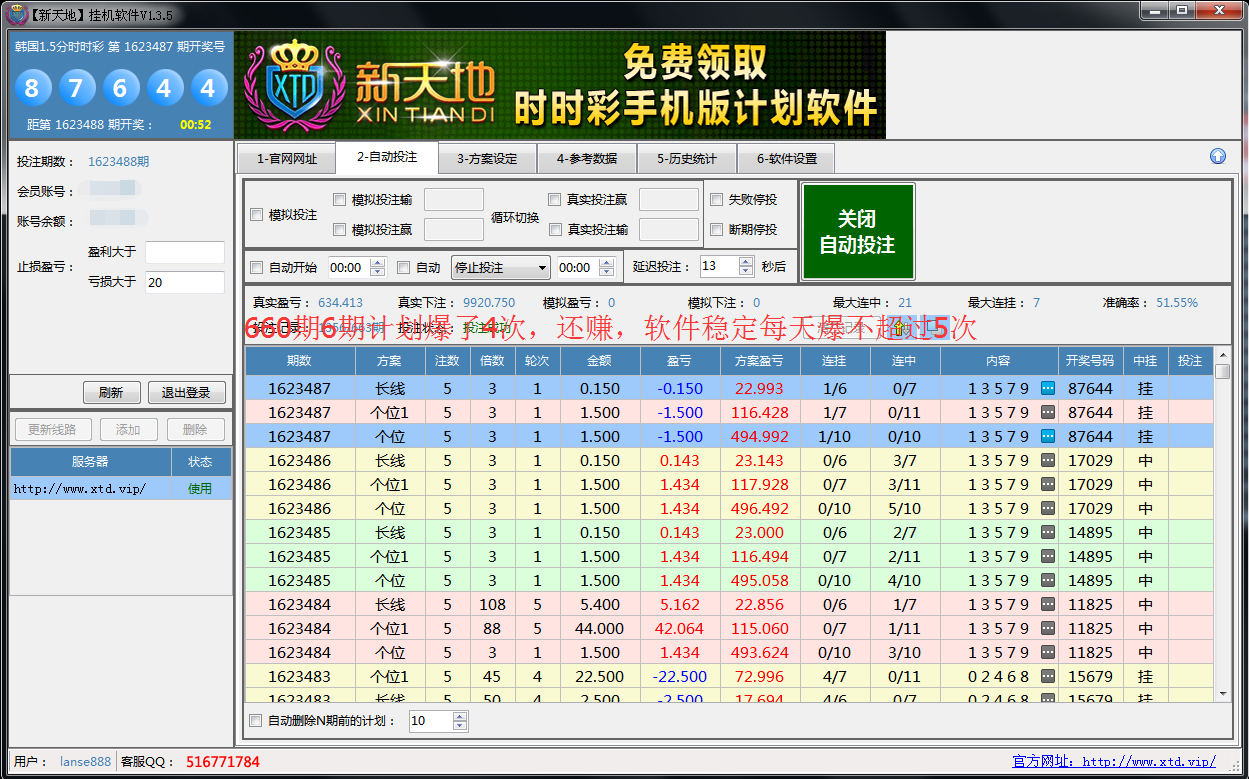Click the 删除 server button
The width and height of the screenshot is (1249, 779).
pos(195,429)
